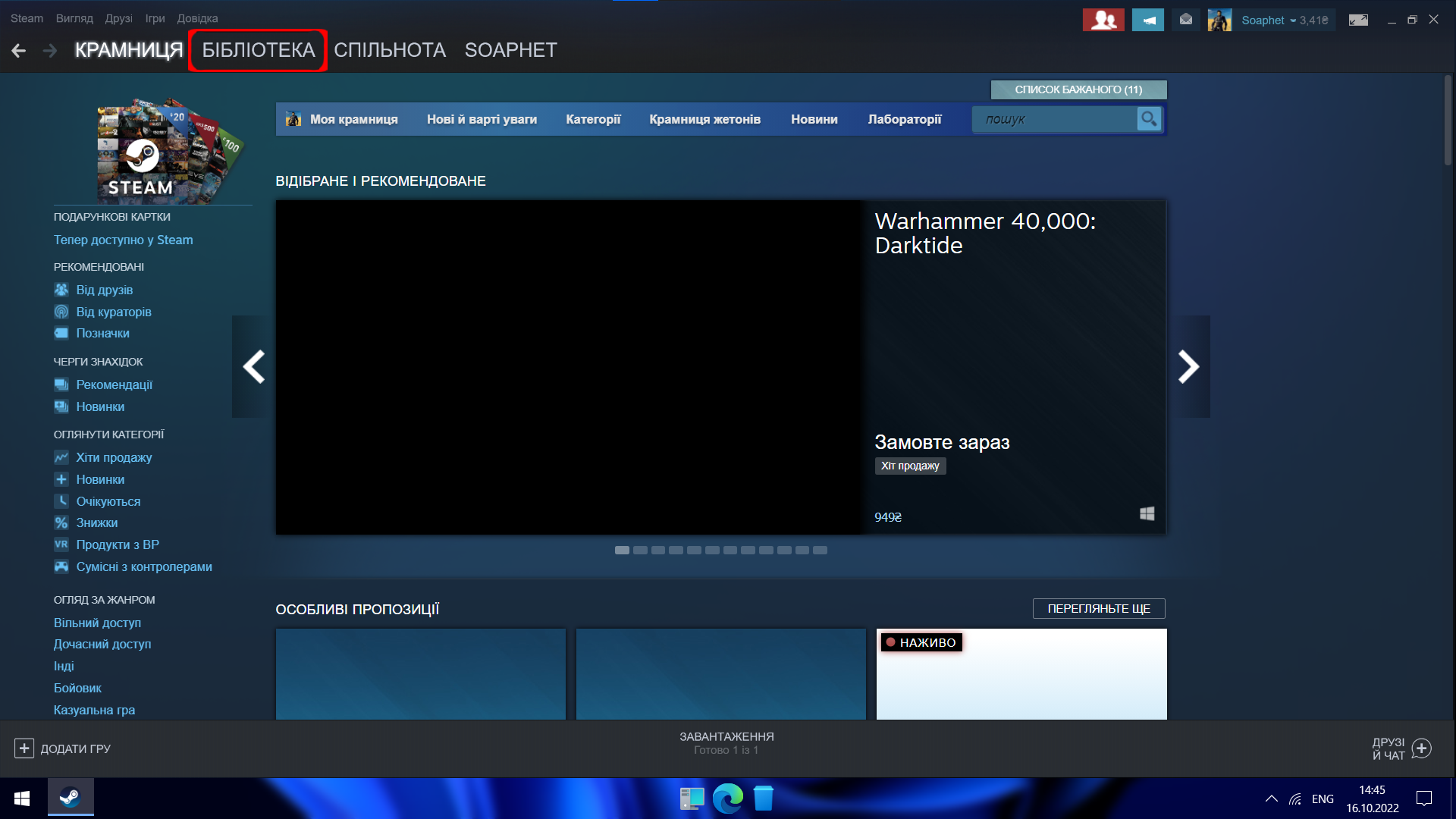The image size is (1456, 819).
Task: Select the third carousel page indicator
Action: click(x=657, y=551)
